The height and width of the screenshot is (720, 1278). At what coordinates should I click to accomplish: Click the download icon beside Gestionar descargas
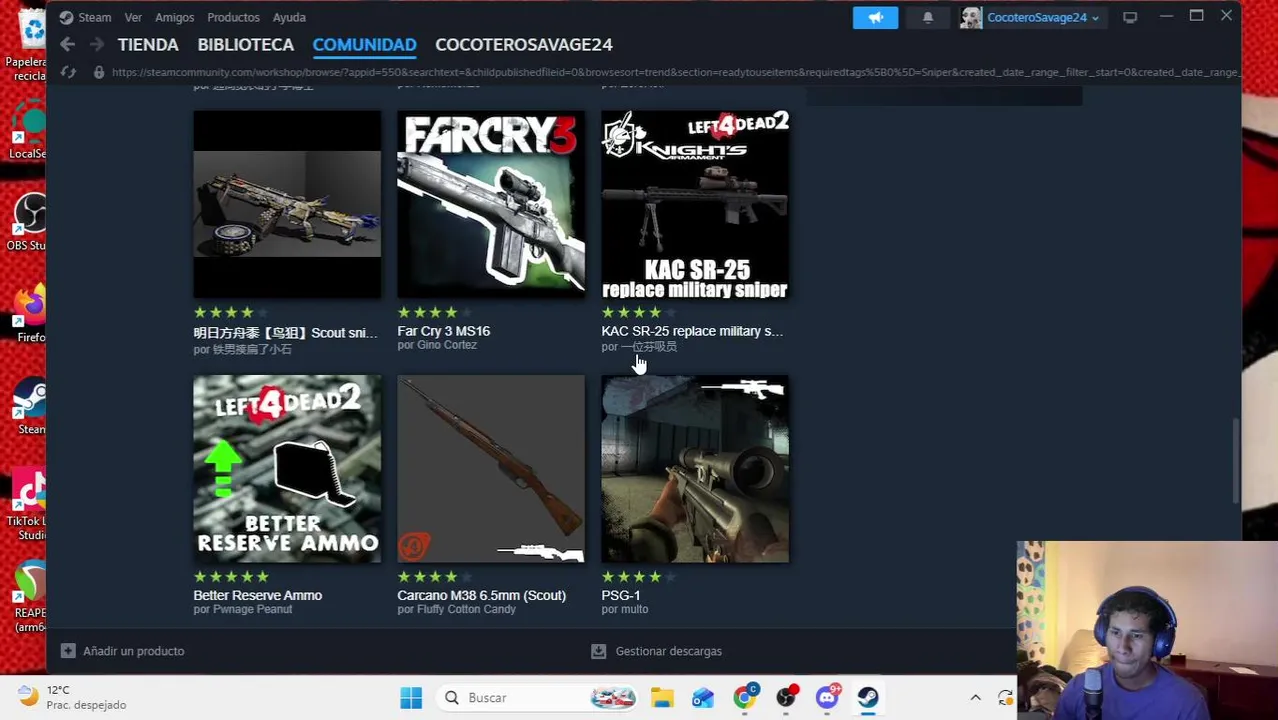pos(598,651)
